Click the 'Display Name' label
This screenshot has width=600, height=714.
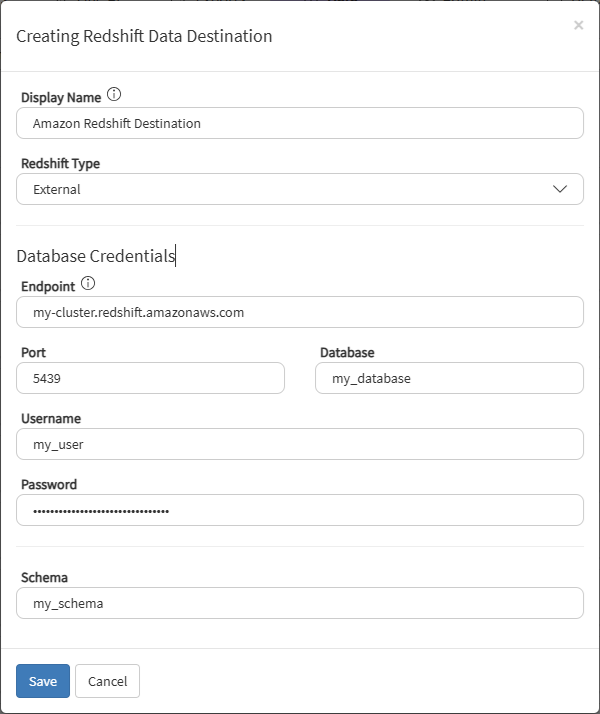click(61, 97)
